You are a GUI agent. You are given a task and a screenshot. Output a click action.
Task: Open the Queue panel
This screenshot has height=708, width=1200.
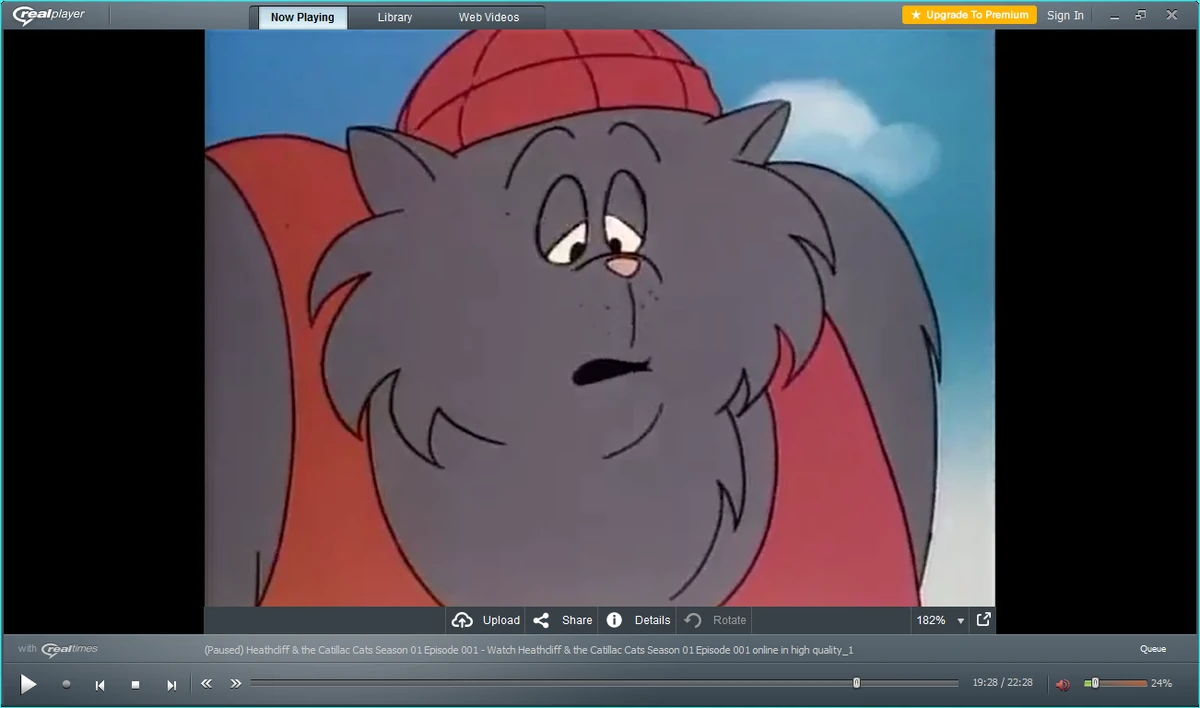coord(1153,649)
